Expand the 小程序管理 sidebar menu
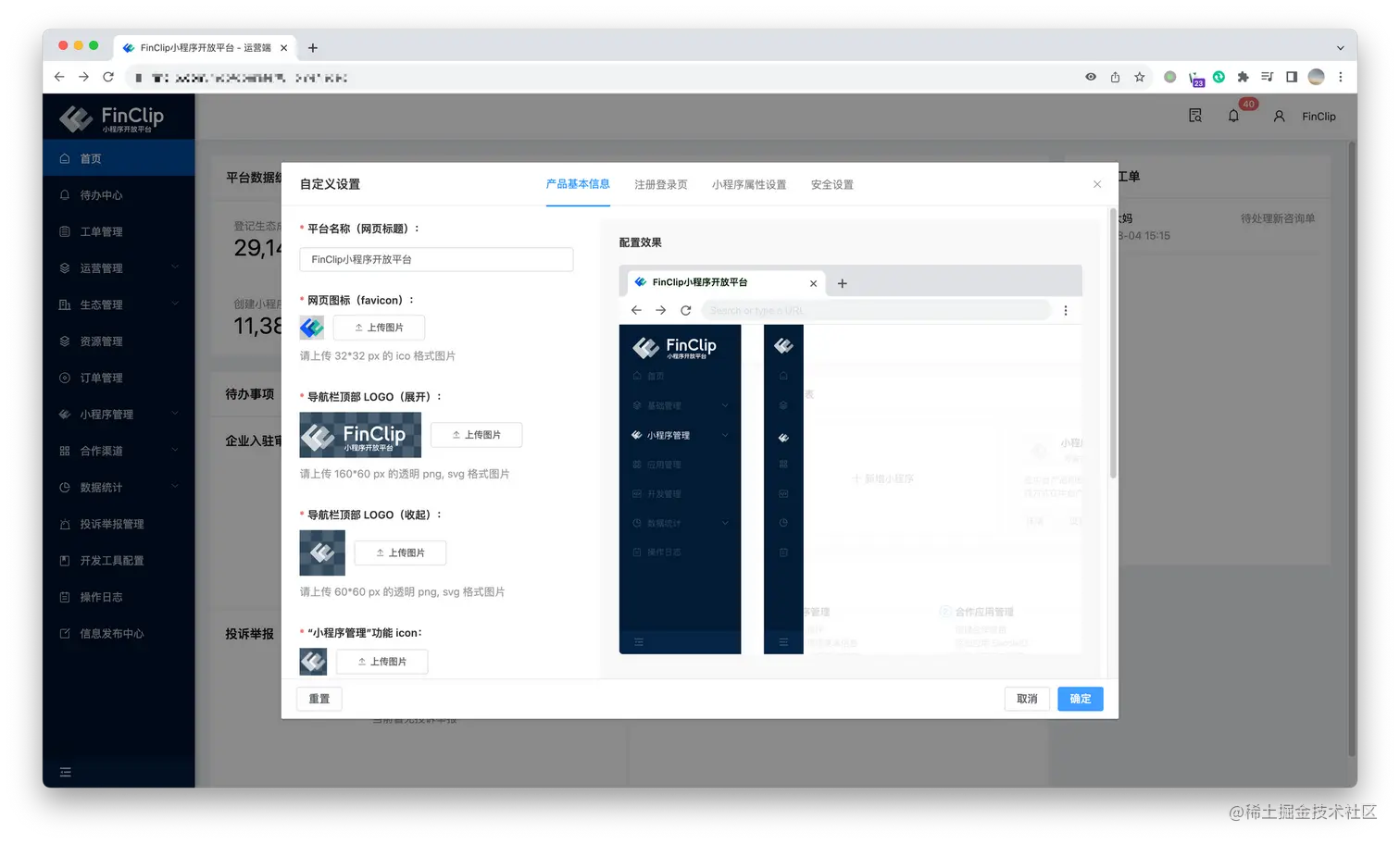The image size is (1400, 844). [119, 415]
